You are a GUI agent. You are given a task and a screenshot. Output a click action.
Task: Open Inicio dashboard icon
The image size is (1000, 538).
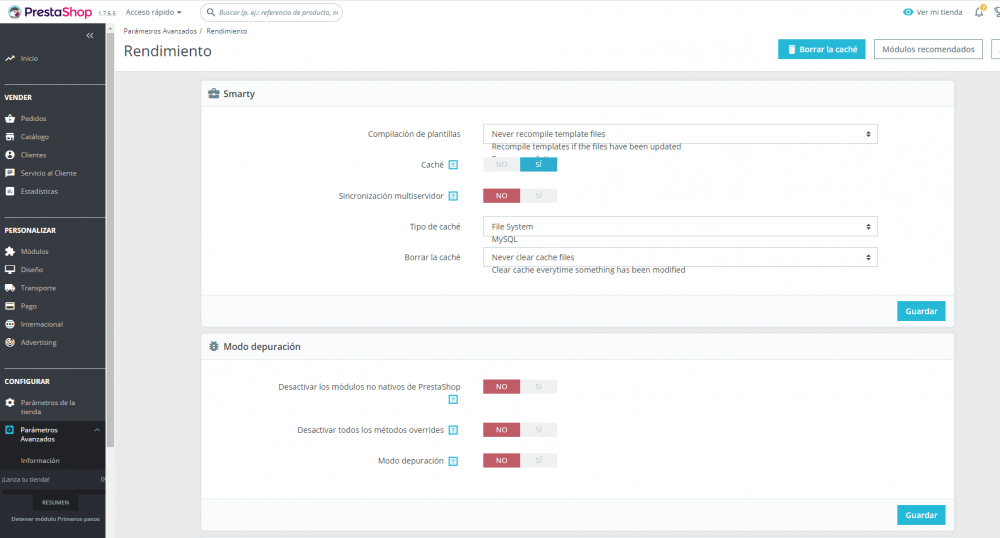coord(10,58)
